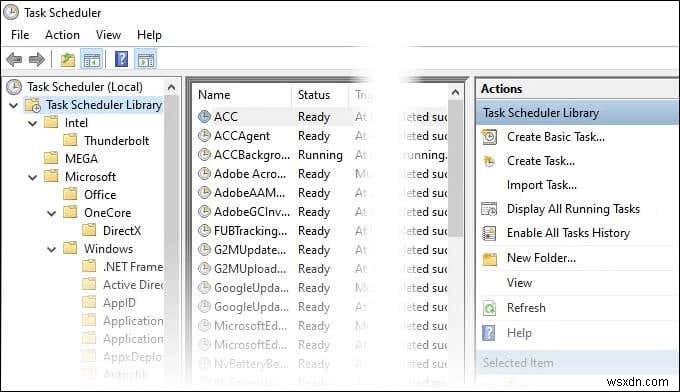Click task list scroll up arrow
Image resolution: width=680 pixels, height=392 pixels.
pyautogui.click(x=455, y=92)
